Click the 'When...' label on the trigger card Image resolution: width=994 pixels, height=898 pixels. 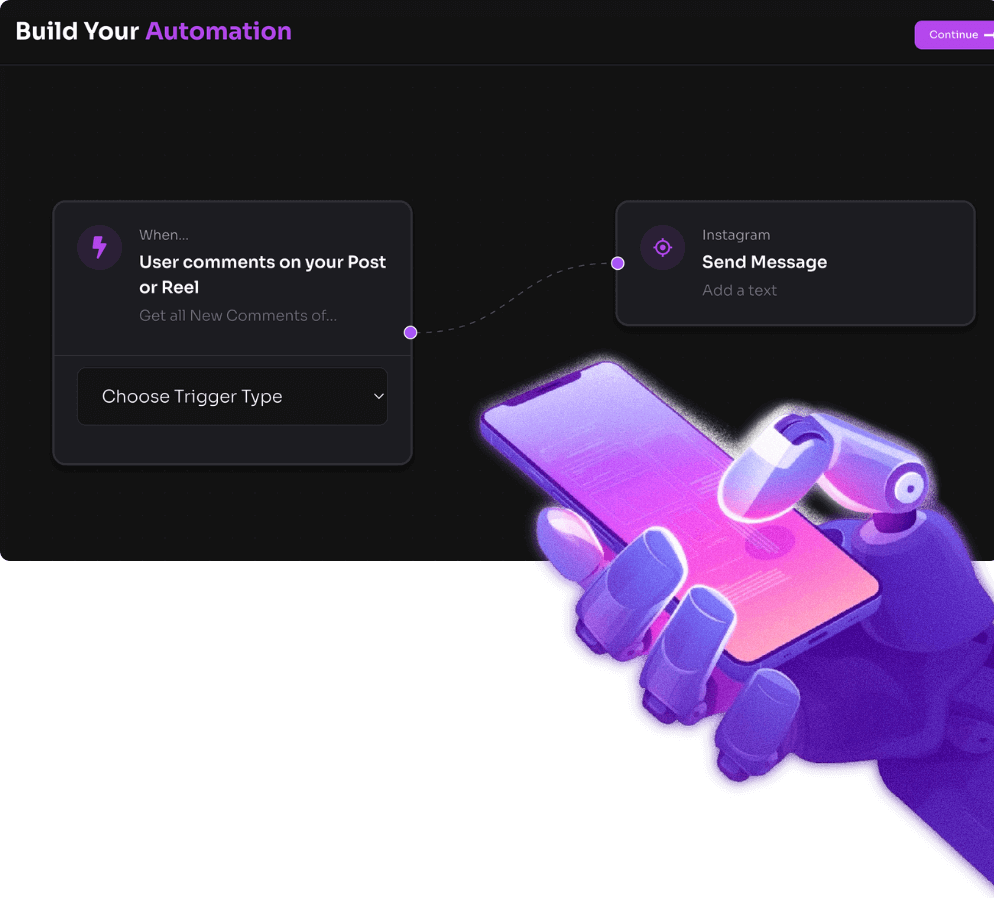click(164, 235)
